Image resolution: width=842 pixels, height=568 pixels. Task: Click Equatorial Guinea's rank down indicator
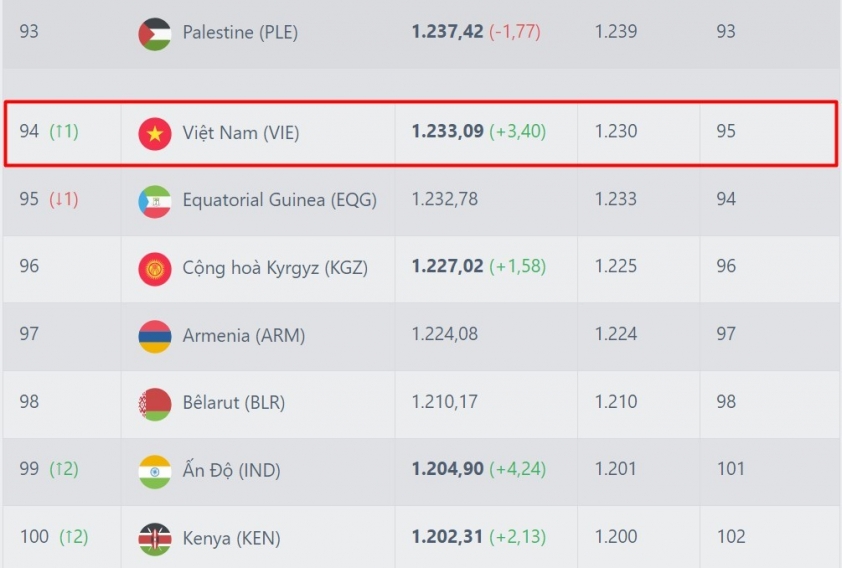(x=64, y=199)
